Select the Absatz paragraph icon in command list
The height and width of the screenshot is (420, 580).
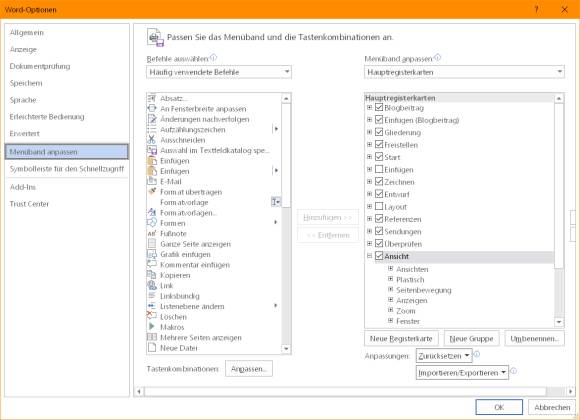coord(152,98)
